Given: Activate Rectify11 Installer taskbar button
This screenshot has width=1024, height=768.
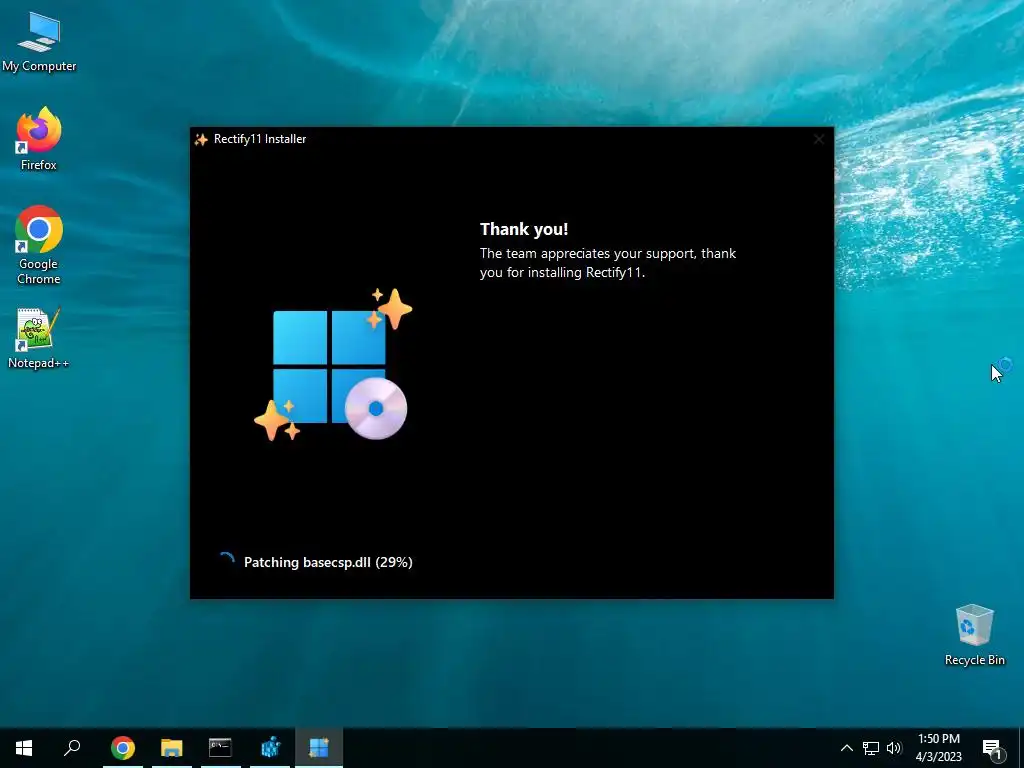Looking at the screenshot, I should (319, 748).
